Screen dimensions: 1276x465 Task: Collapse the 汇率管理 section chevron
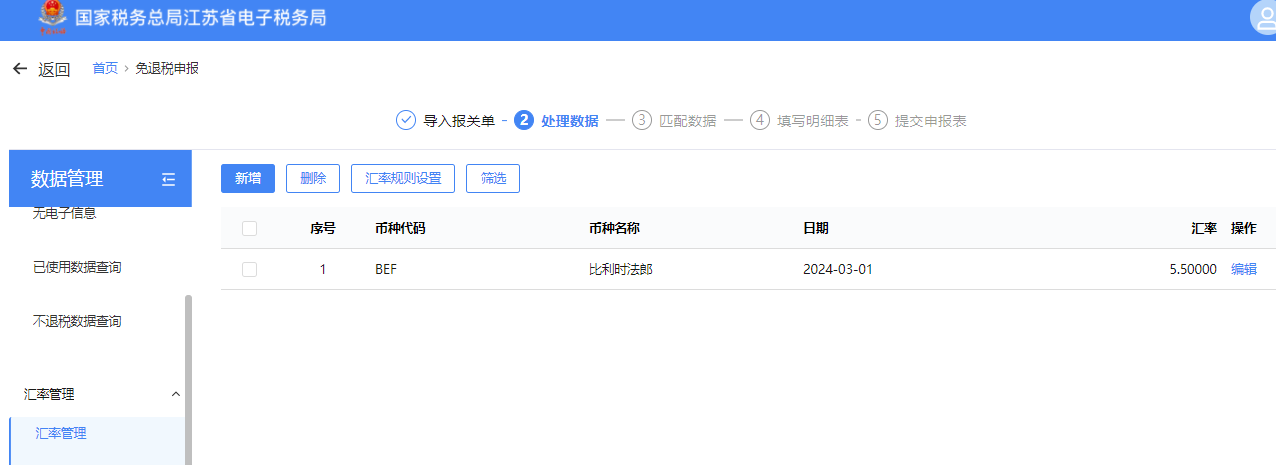pos(176,394)
